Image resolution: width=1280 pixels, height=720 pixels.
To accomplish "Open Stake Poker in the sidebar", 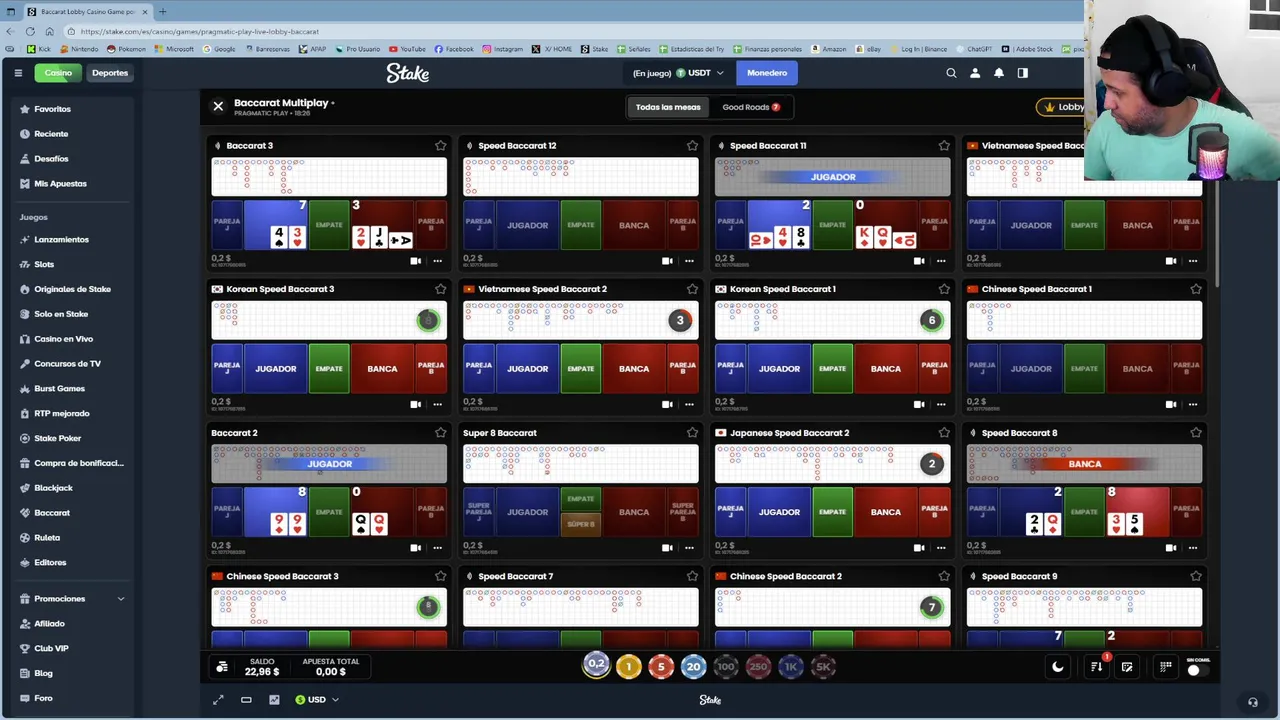I will pos(57,439).
